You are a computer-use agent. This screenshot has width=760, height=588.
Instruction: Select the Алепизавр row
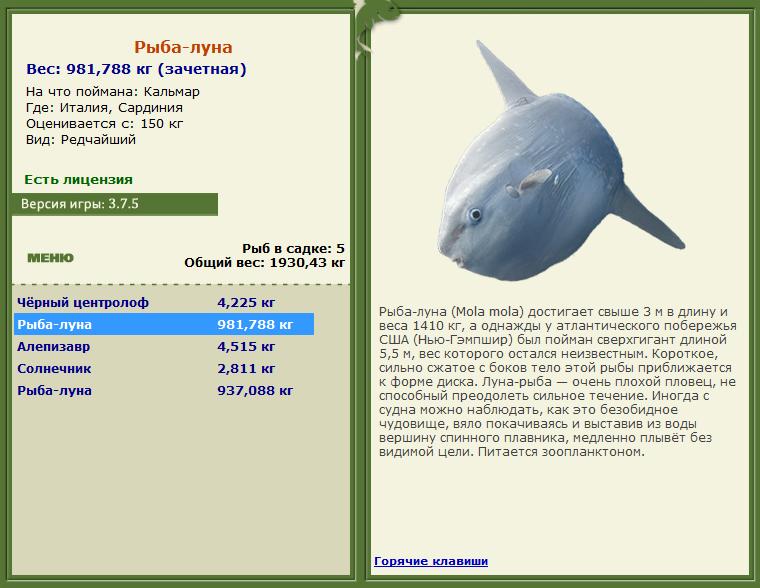164,347
